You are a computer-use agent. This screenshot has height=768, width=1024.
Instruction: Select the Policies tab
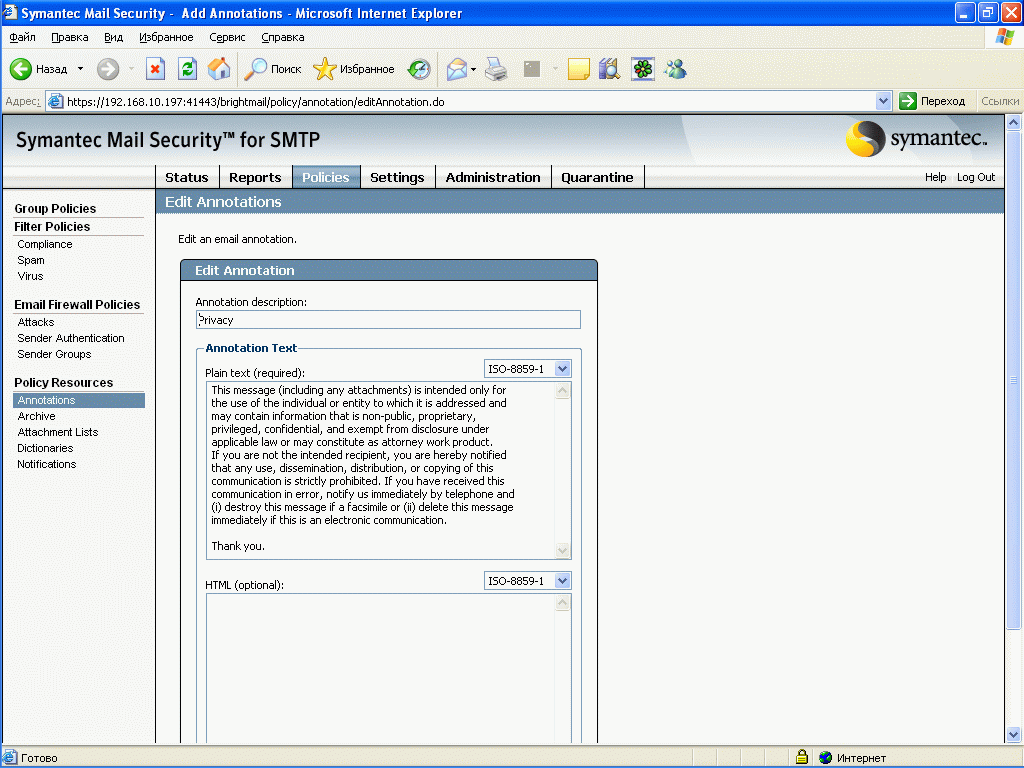coord(326,178)
